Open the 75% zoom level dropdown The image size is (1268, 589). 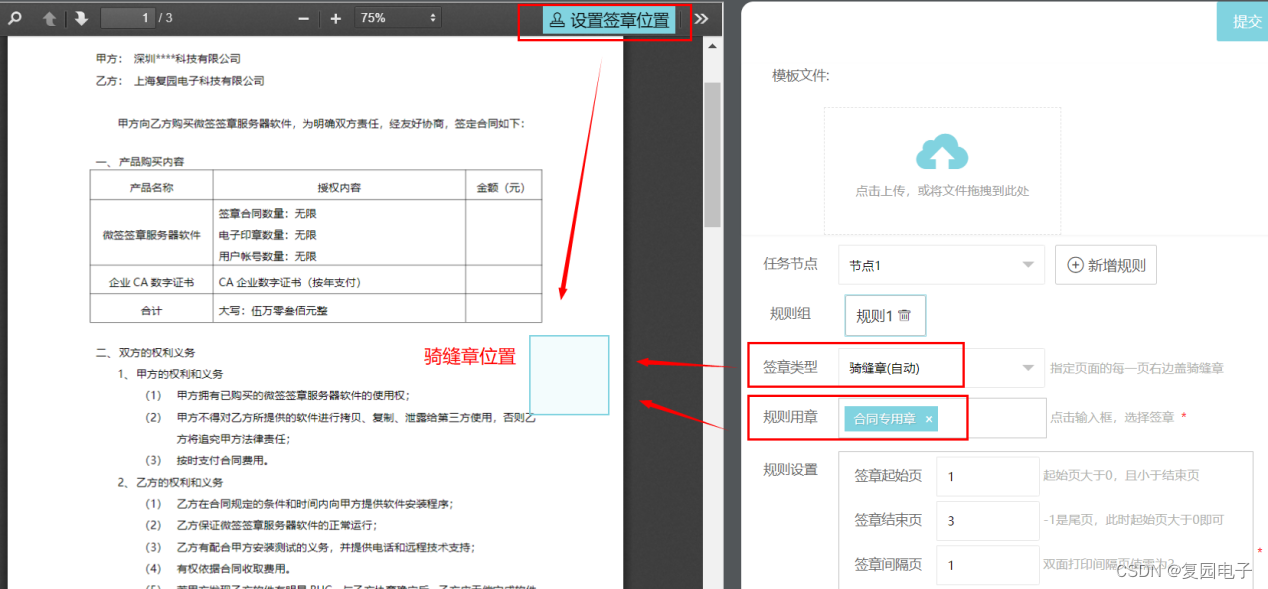pos(398,18)
